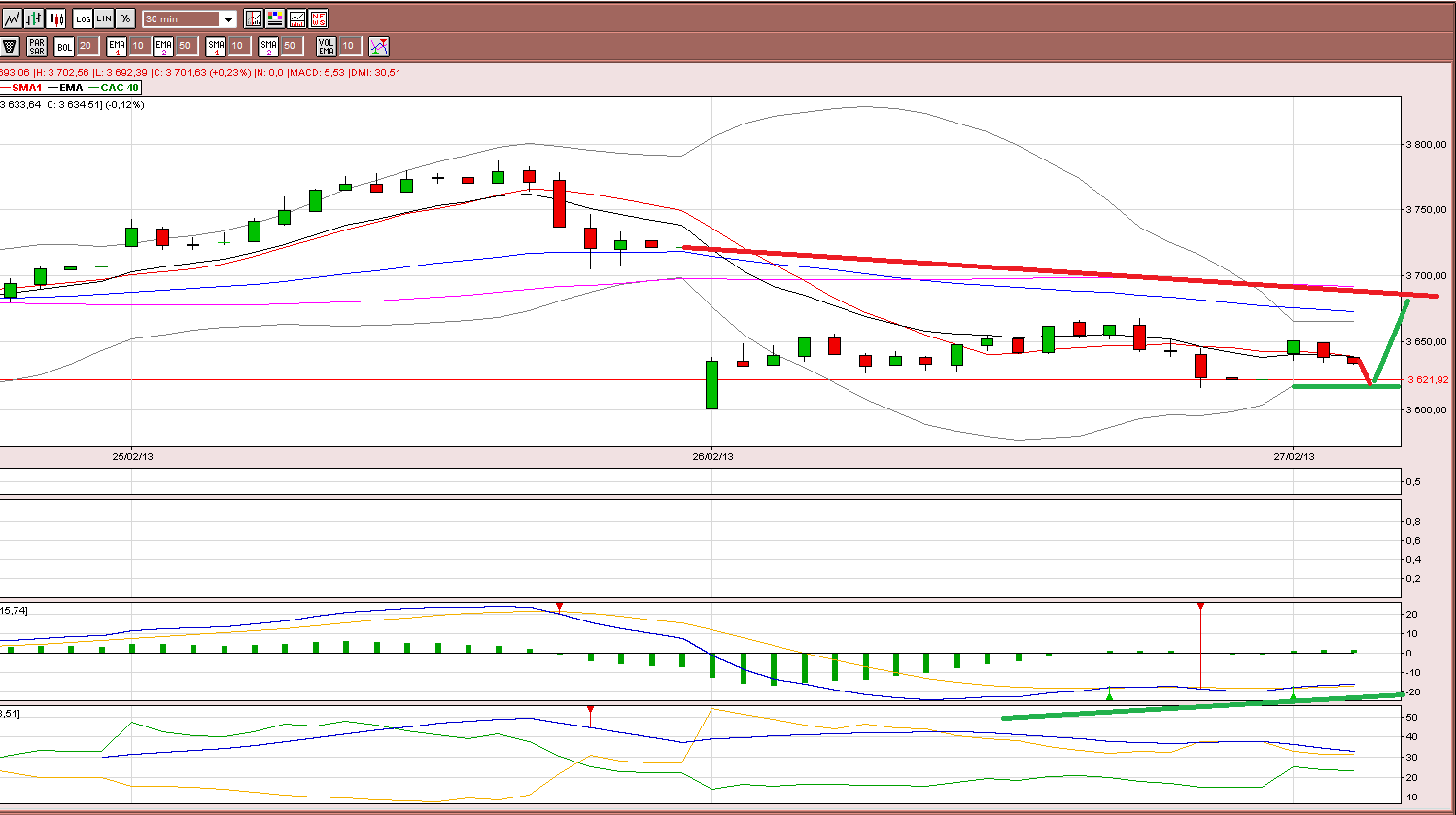This screenshot has width=1456, height=815.
Task: Switch to line chart display
Action: click(x=12, y=18)
